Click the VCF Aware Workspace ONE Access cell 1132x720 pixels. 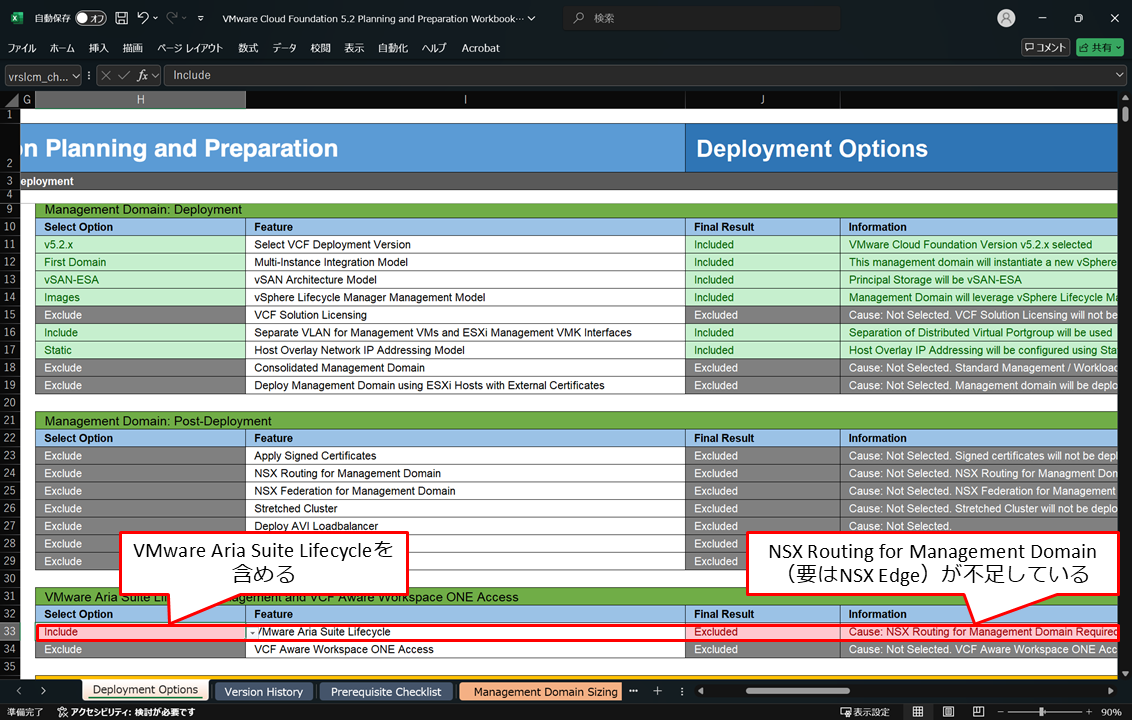coord(466,649)
